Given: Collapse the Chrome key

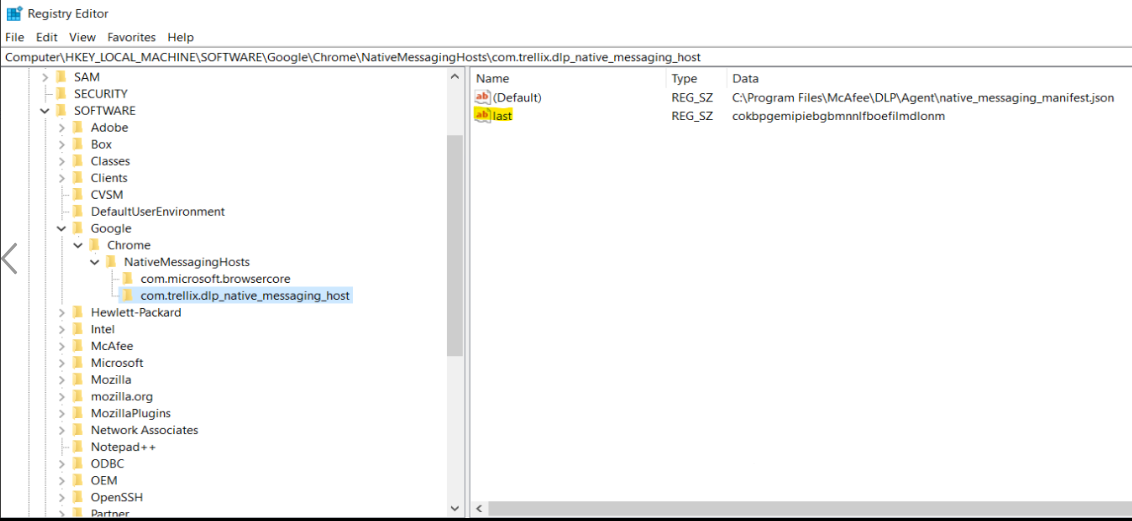Looking at the screenshot, I should click(x=78, y=245).
